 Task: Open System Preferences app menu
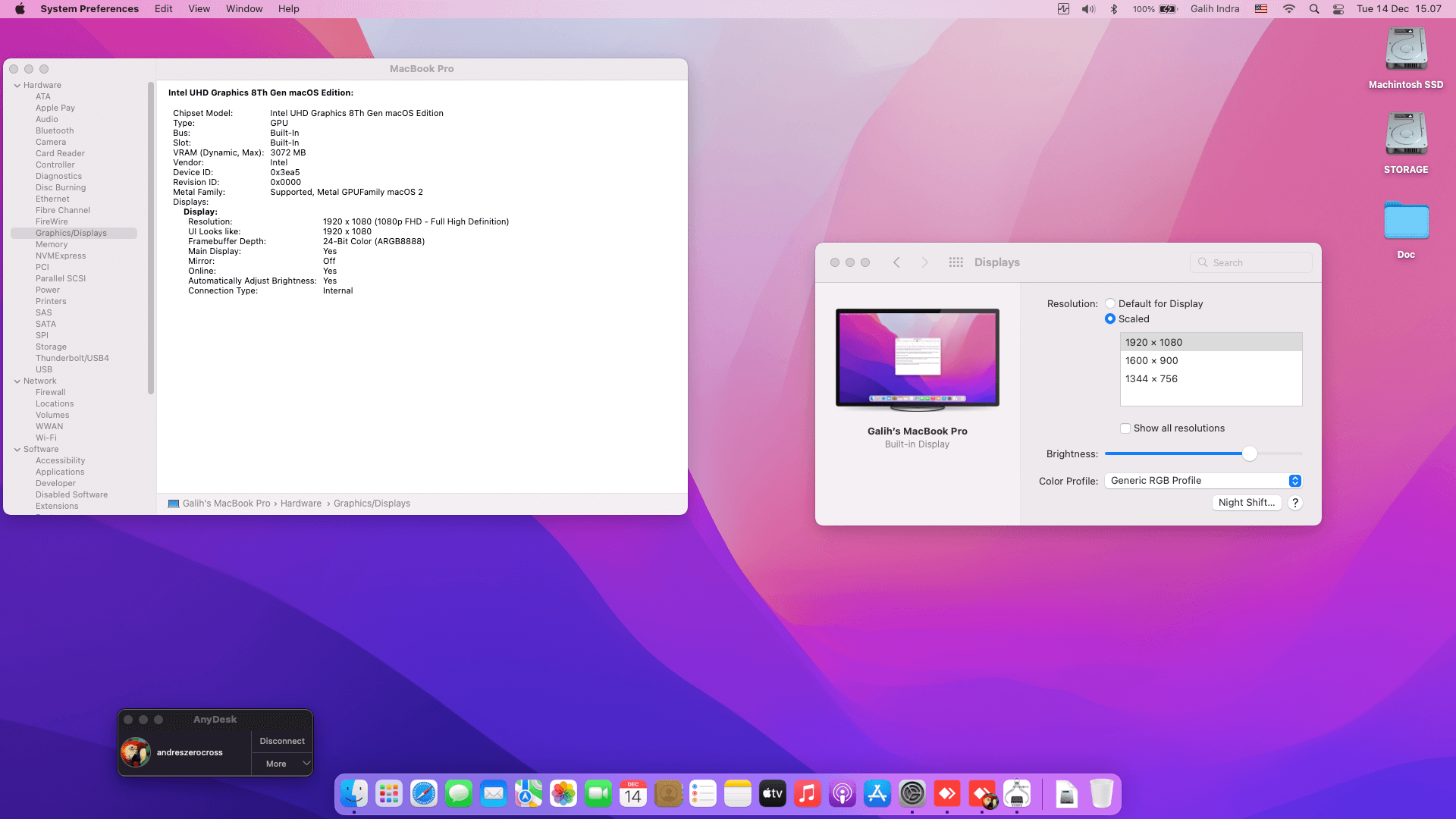click(89, 9)
